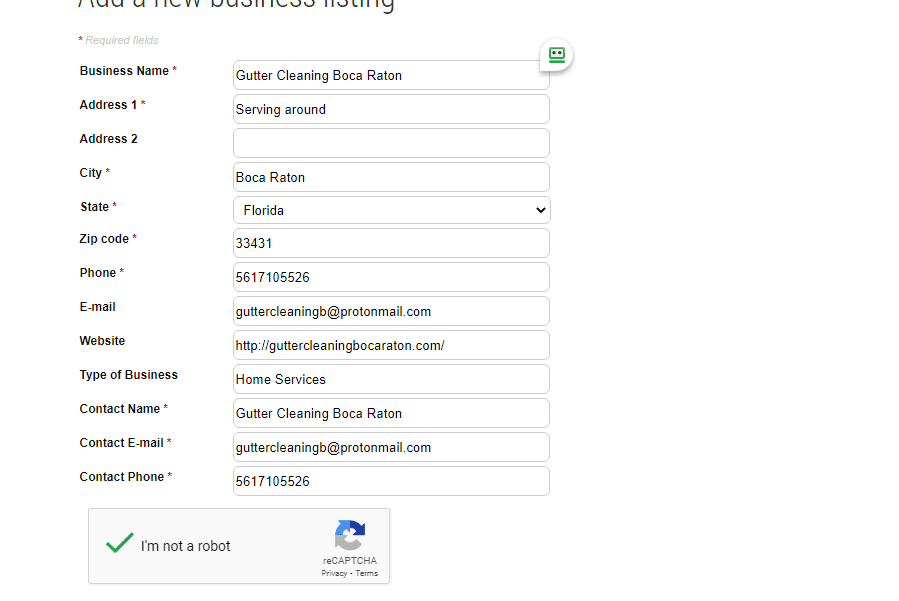899x601 pixels.
Task: Focus the Contact E-mail field
Action: click(391, 447)
